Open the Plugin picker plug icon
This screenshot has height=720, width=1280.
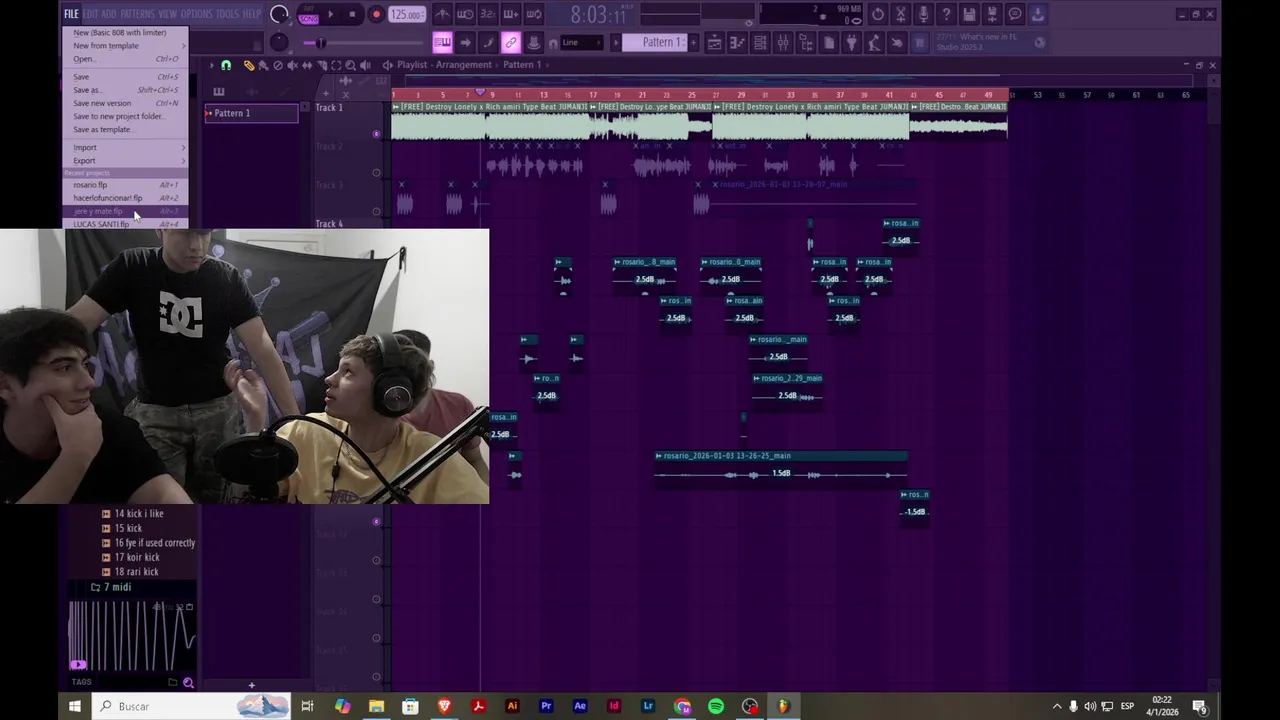click(851, 42)
